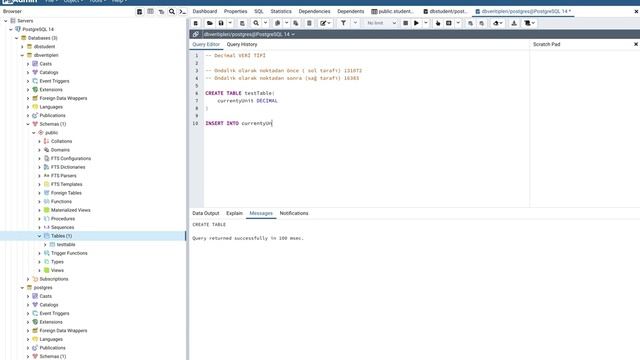The image size is (640, 360).
Task: Select the Messages tab
Action: [261, 213]
